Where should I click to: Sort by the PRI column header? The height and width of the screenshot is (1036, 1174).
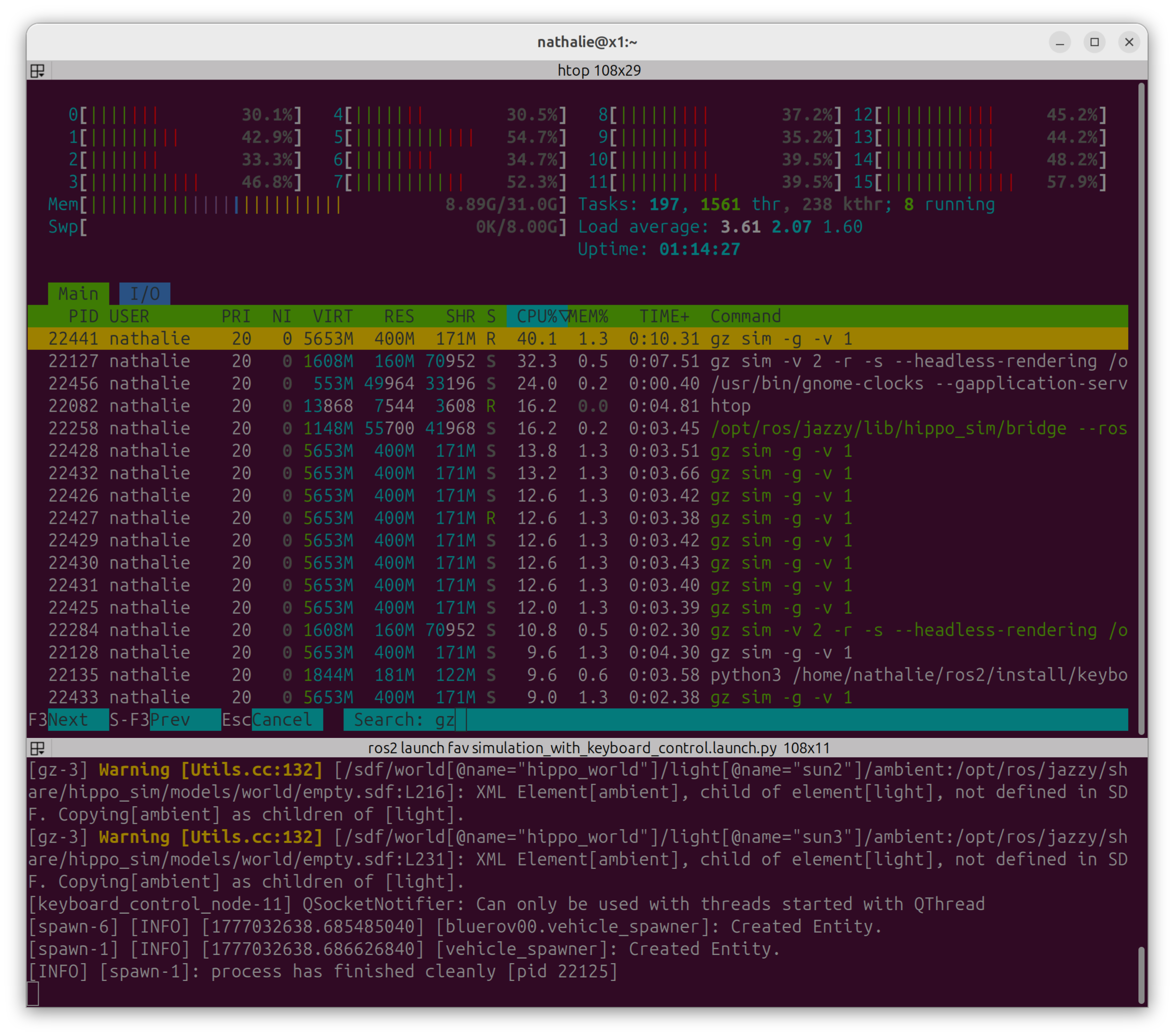(x=236, y=316)
